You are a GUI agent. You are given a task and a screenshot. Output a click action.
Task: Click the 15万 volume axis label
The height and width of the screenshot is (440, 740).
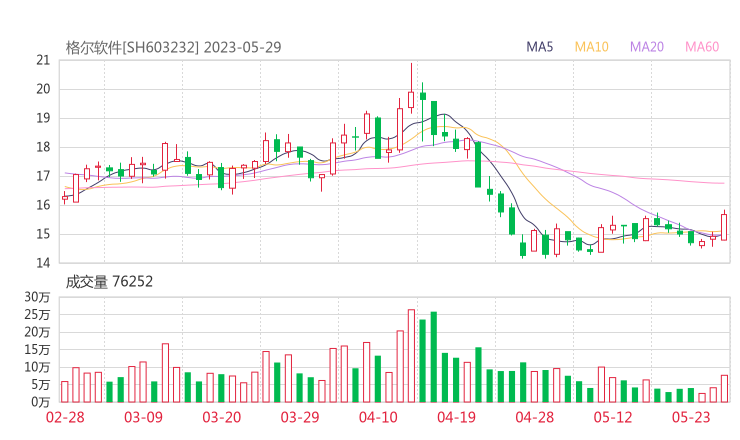[37, 350]
